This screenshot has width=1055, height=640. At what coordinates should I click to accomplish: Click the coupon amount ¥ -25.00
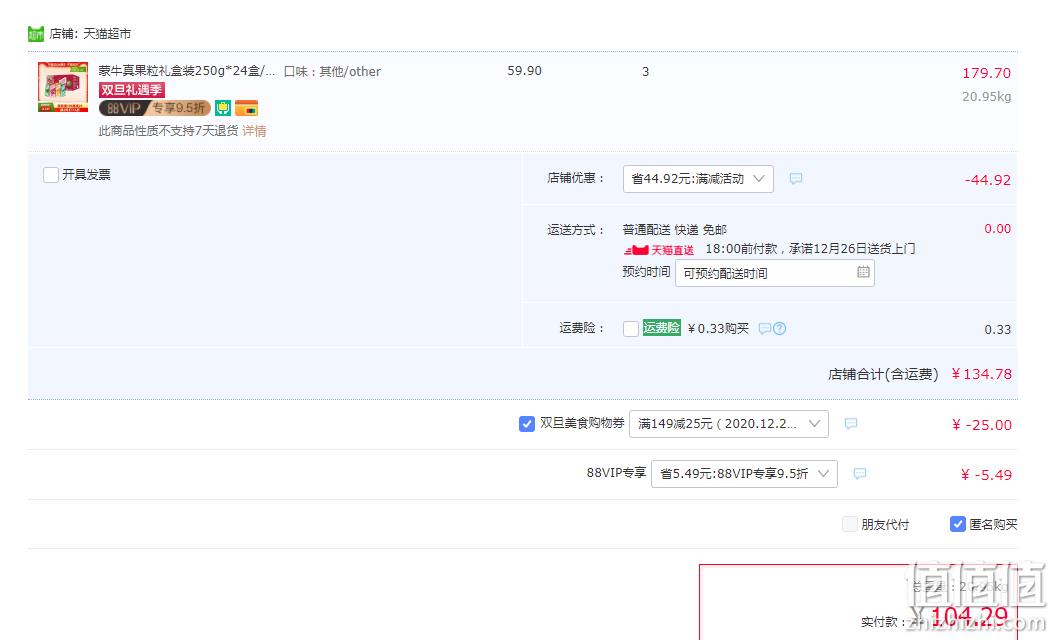(982, 425)
